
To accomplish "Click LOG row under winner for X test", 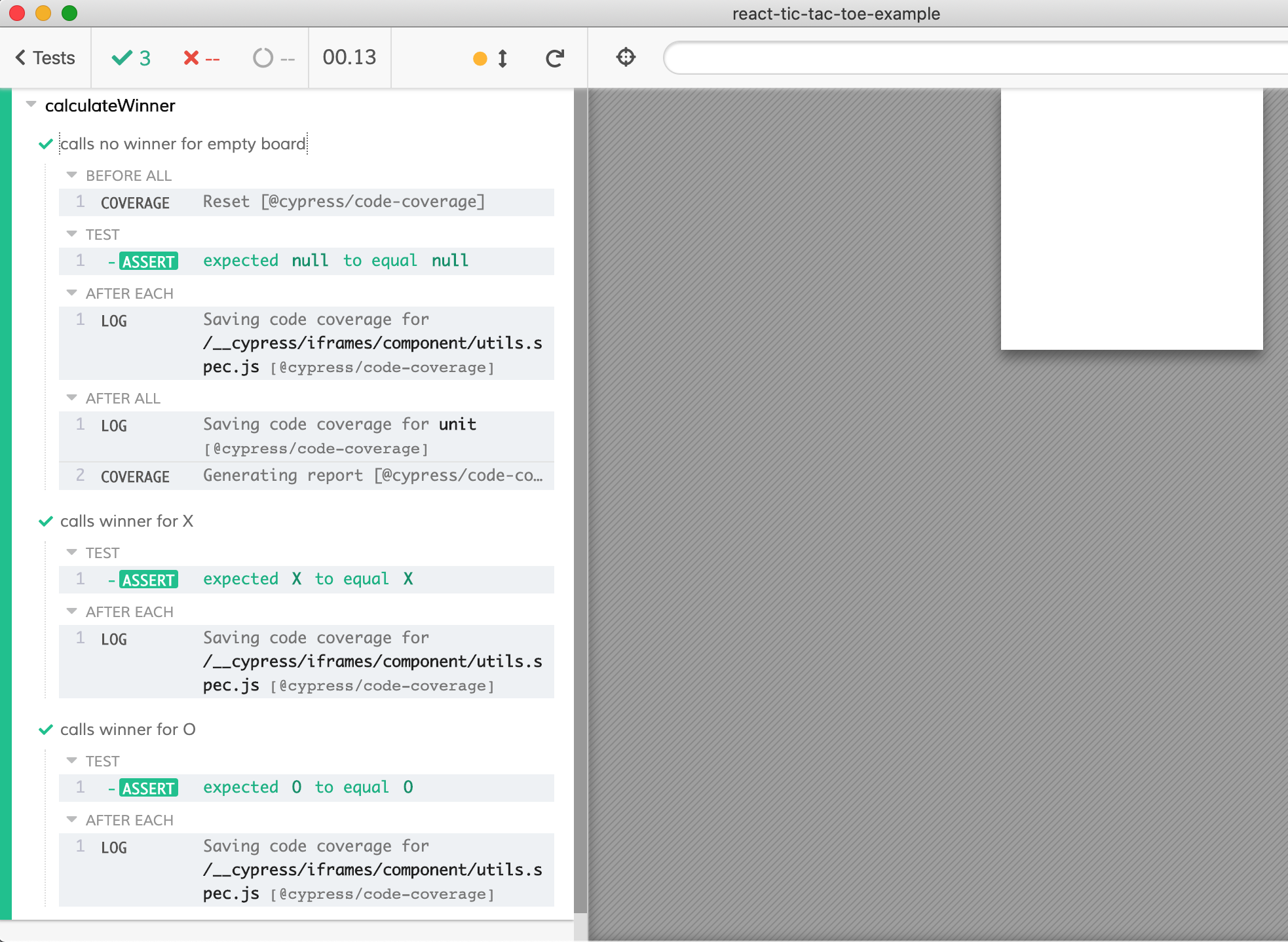I will point(307,662).
